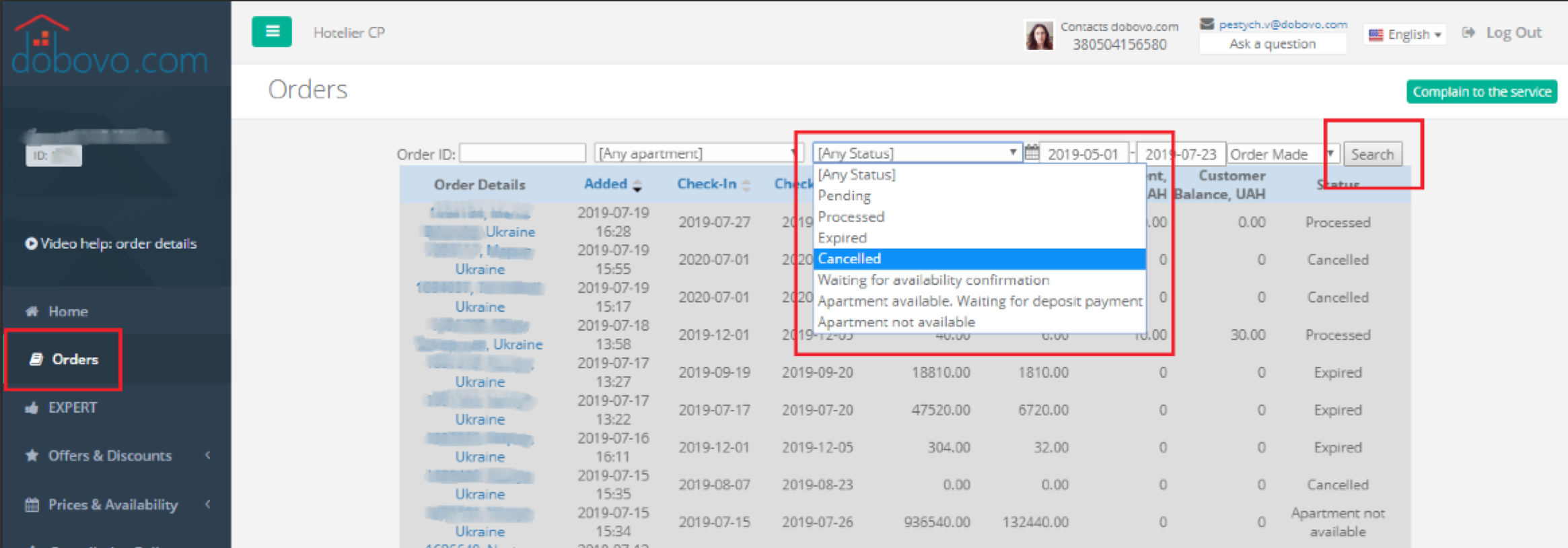Viewport: 1568px width, 548px height.
Task: Select the highlighted Cancelled status option
Action: pyautogui.click(x=980, y=259)
